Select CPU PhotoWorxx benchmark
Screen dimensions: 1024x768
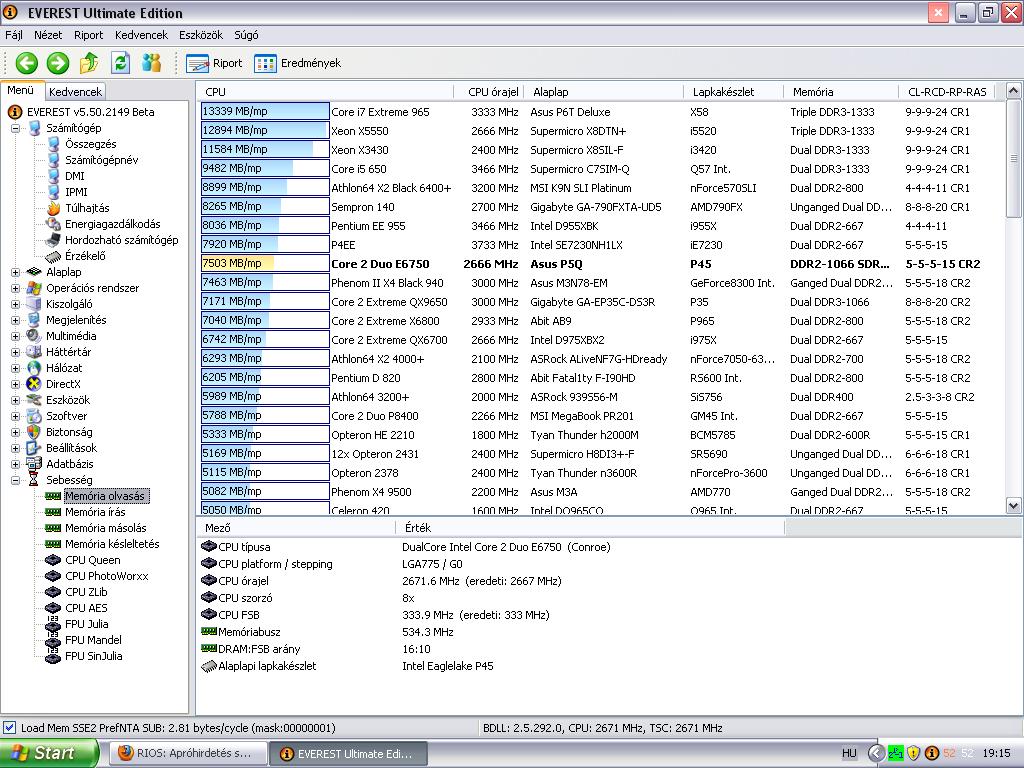click(x=106, y=576)
